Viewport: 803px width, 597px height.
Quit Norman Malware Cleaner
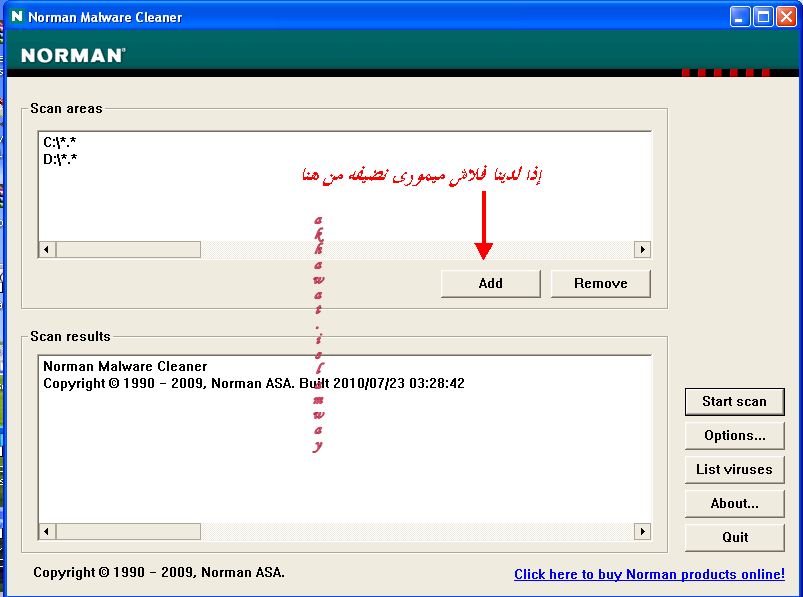tap(734, 538)
